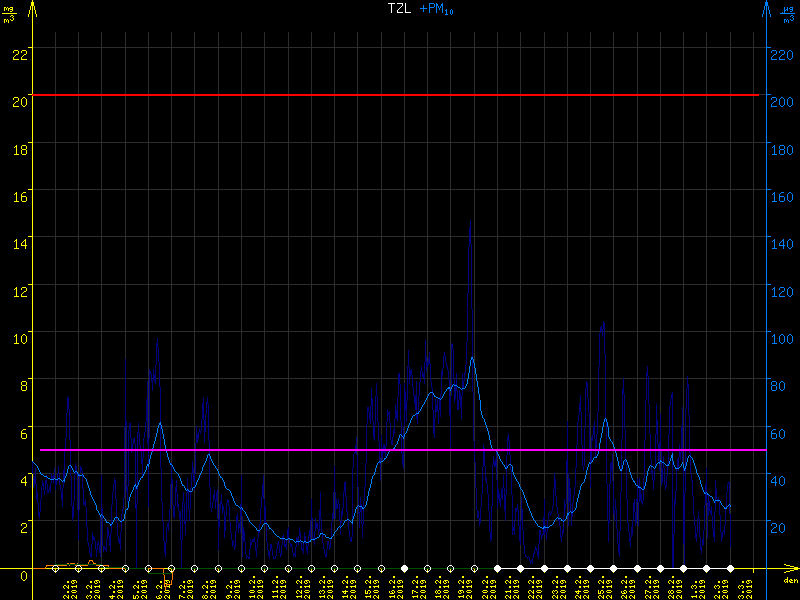Click the TZL station title

pos(399,8)
